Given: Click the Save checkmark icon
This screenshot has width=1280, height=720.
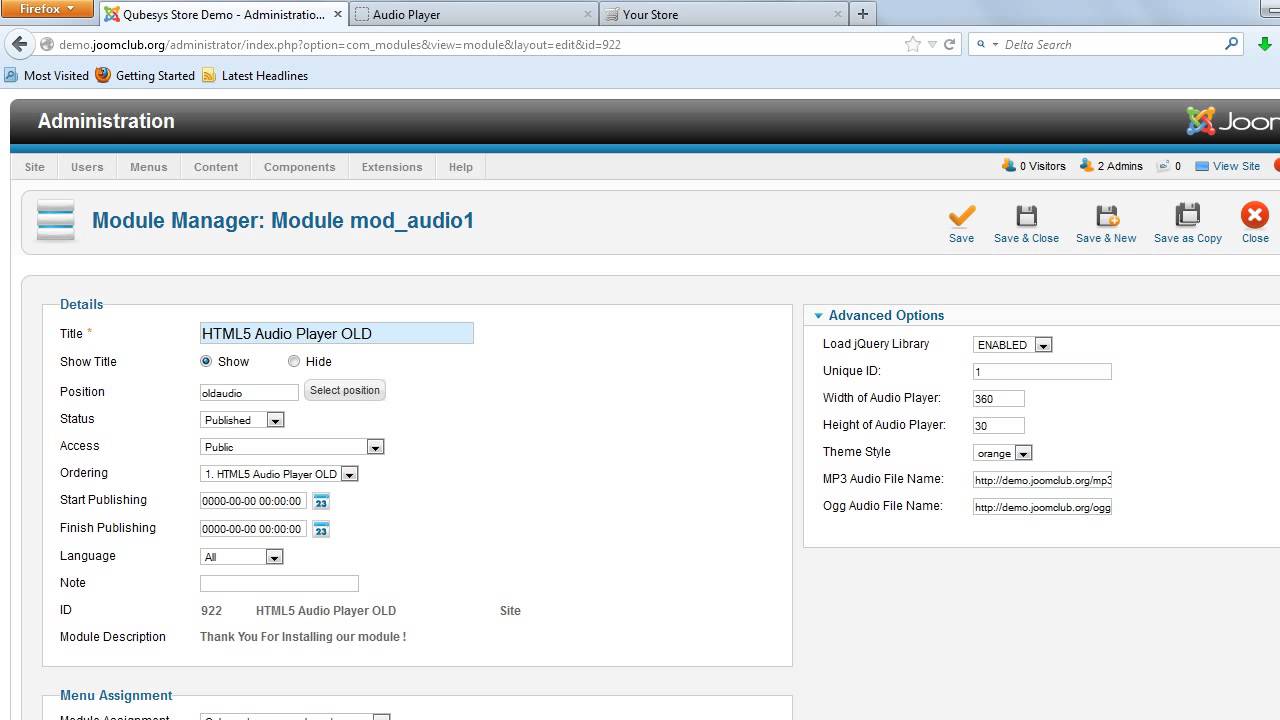Looking at the screenshot, I should [962, 216].
